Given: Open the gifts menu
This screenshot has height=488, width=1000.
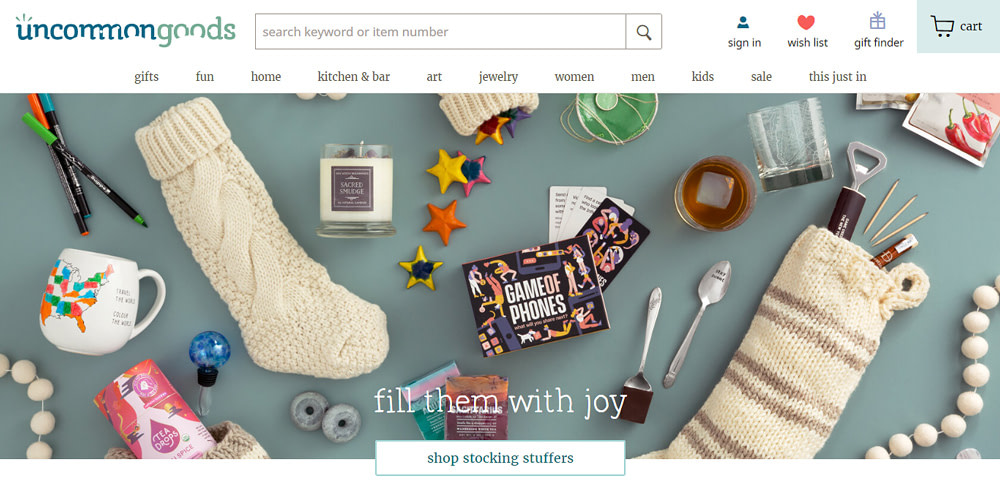Looking at the screenshot, I should pos(146,77).
